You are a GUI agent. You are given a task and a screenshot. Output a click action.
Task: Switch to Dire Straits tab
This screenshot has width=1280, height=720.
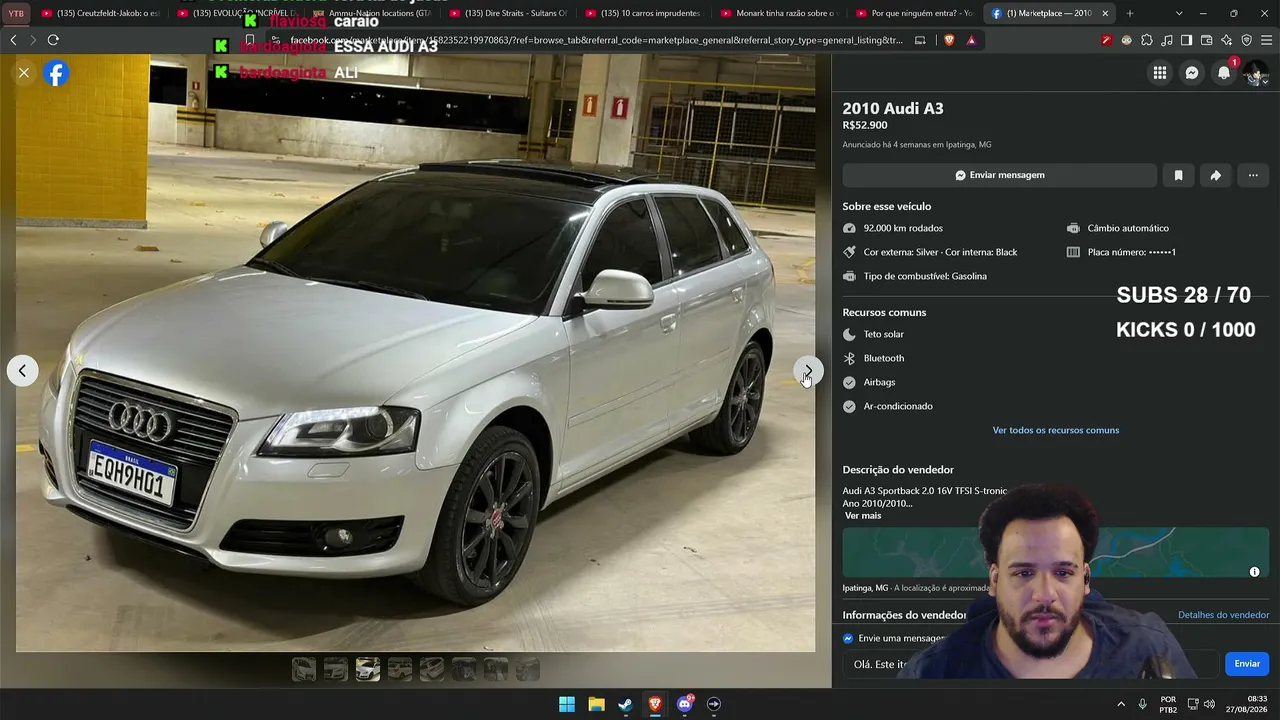coord(508,13)
